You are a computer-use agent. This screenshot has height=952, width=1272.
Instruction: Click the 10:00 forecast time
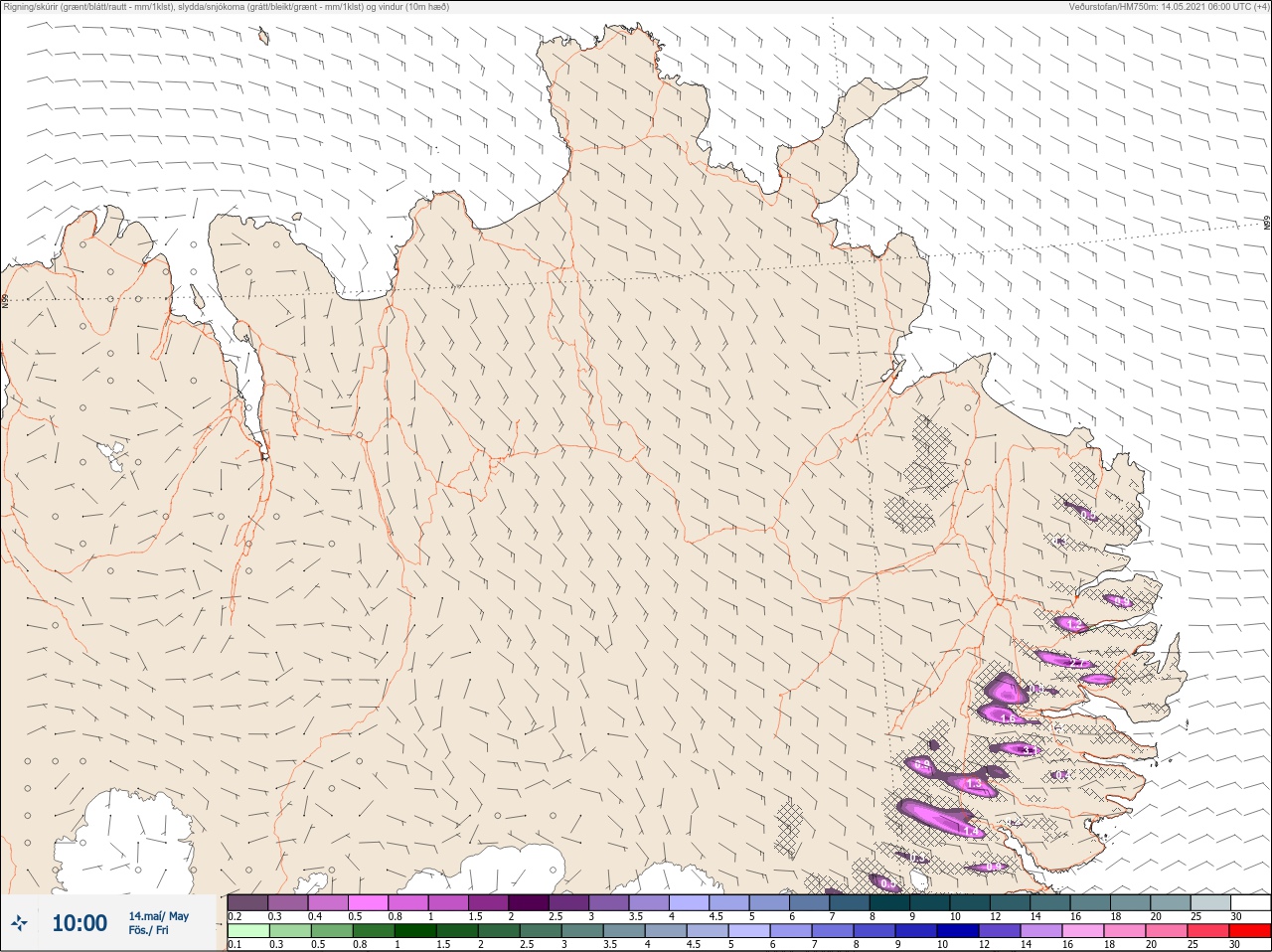[79, 923]
